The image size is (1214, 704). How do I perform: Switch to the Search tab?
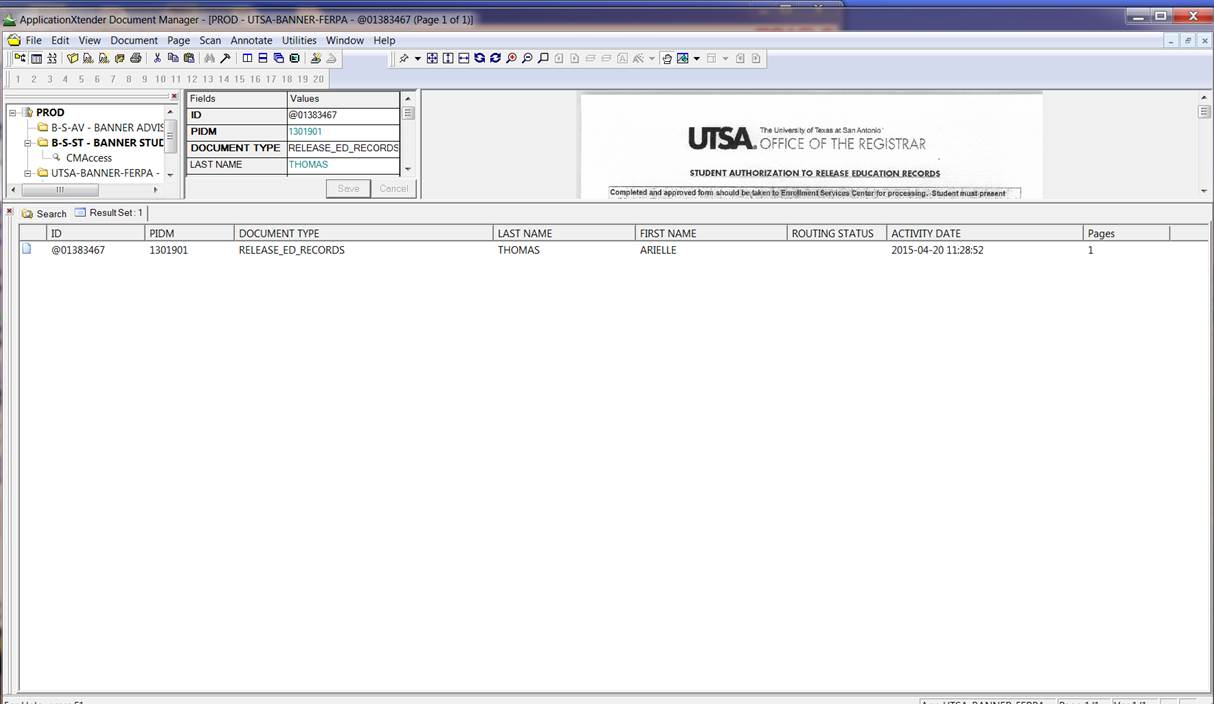coord(44,214)
